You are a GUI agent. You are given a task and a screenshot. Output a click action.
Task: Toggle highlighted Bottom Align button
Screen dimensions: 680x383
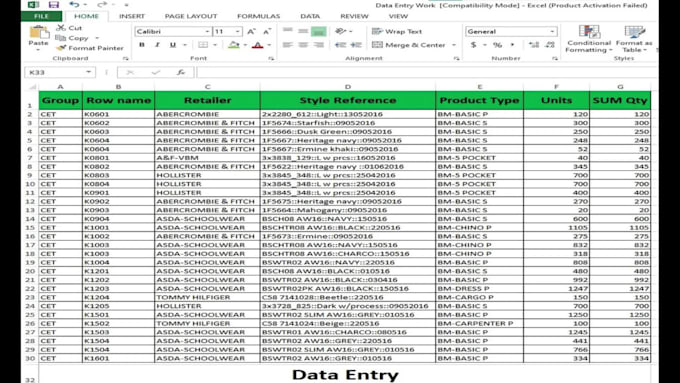click(x=318, y=31)
